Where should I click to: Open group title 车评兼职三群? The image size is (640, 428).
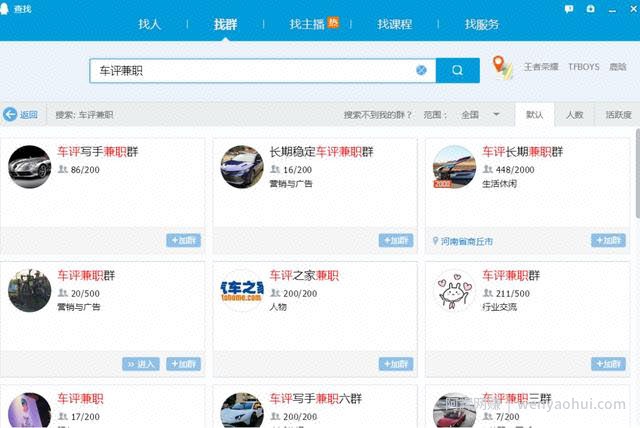click(x=517, y=399)
